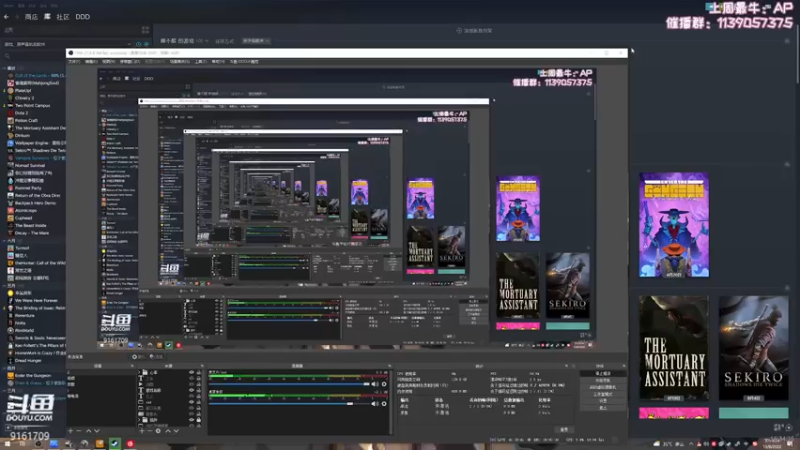Move scene up with Scenes up arrow
This screenshot has height=450, width=800.
[x=88, y=431]
